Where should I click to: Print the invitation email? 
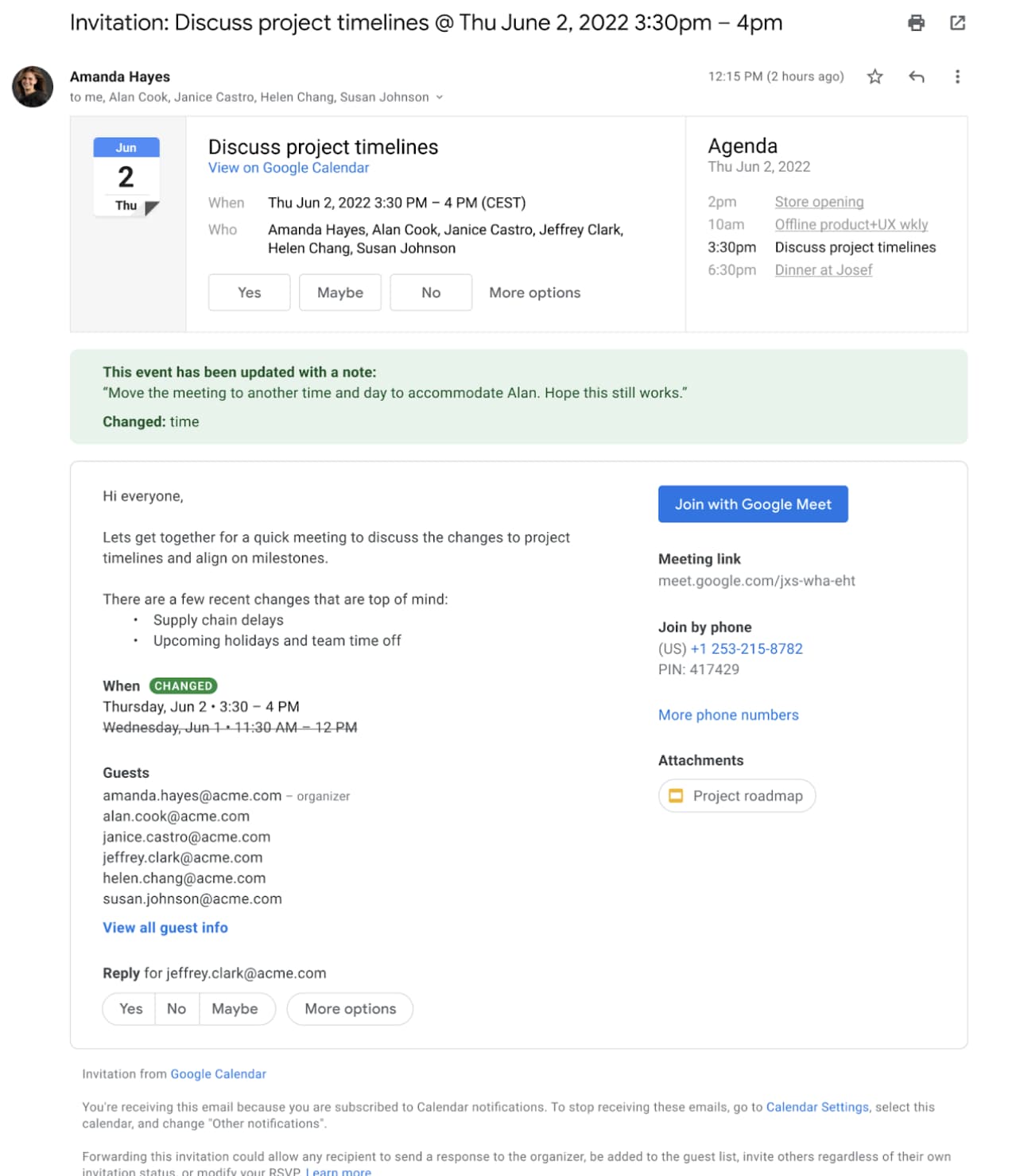pos(916,23)
